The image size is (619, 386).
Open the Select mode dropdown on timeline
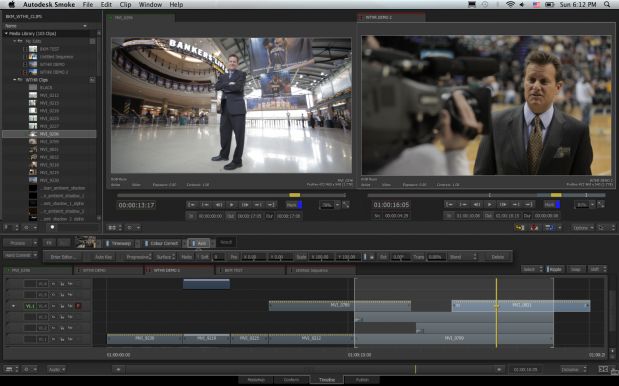pyautogui.click(x=531, y=269)
